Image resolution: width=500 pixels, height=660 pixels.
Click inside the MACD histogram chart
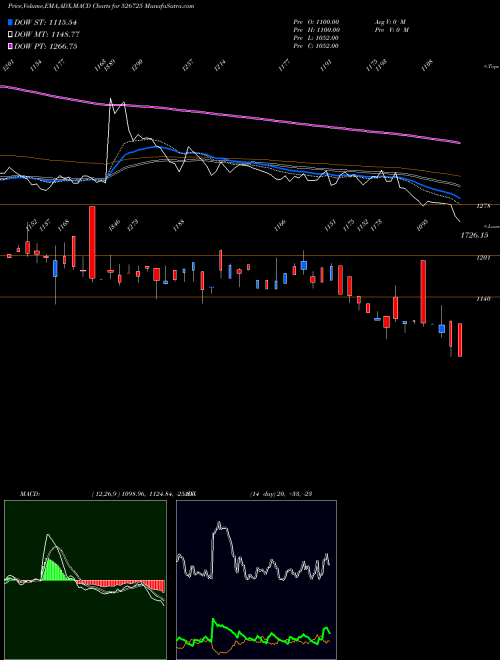coord(85,580)
